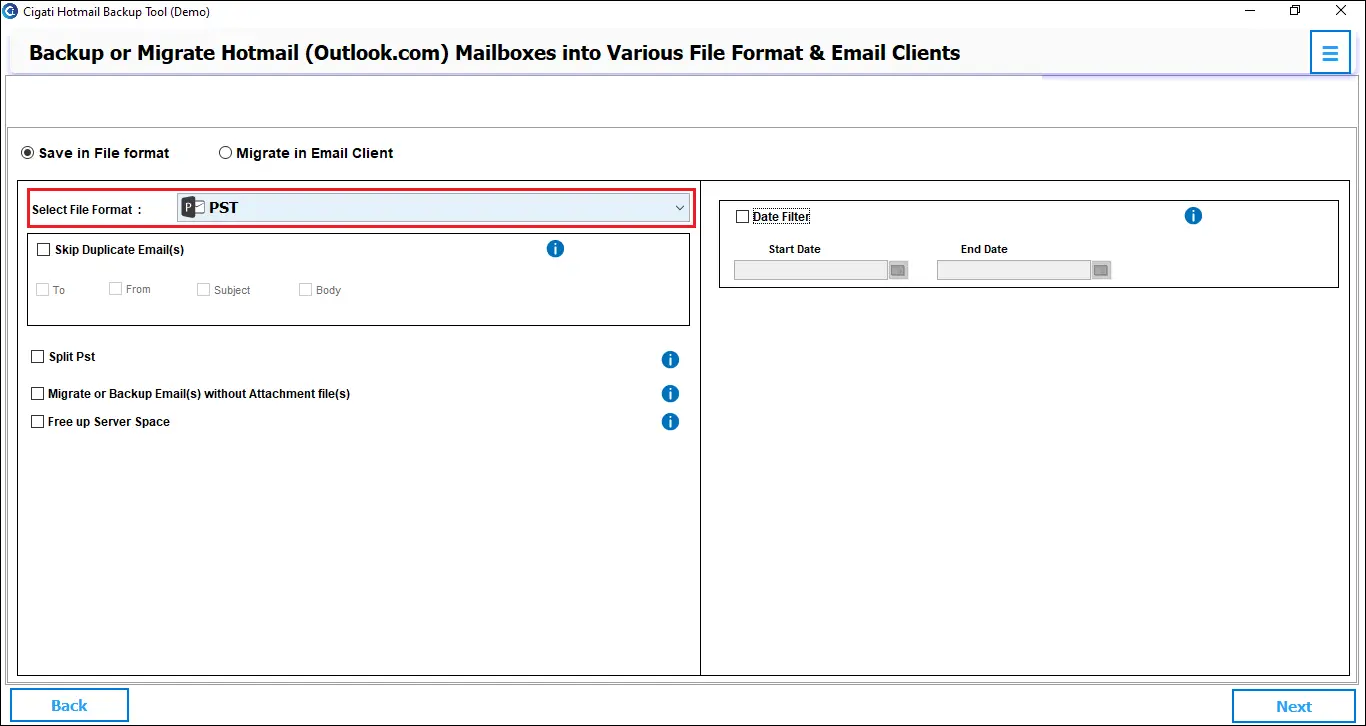Check Migrate or Backup Email(s) without Attachment

pos(38,394)
